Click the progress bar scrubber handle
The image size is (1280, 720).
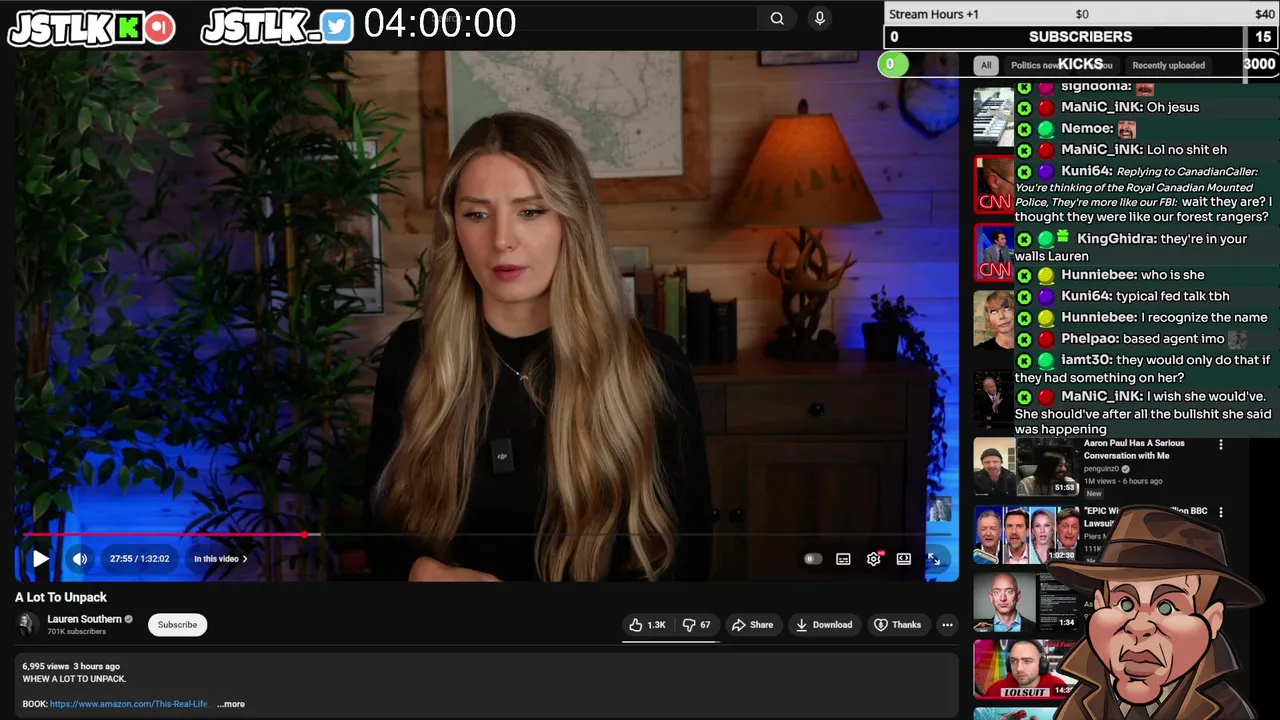(x=305, y=535)
